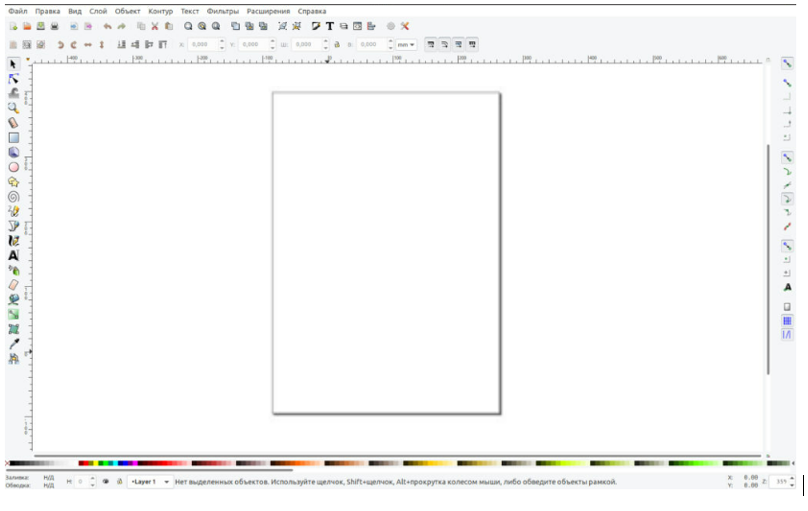The image size is (808, 511).
Task: Select the Spray tool
Action: [x=13, y=270]
